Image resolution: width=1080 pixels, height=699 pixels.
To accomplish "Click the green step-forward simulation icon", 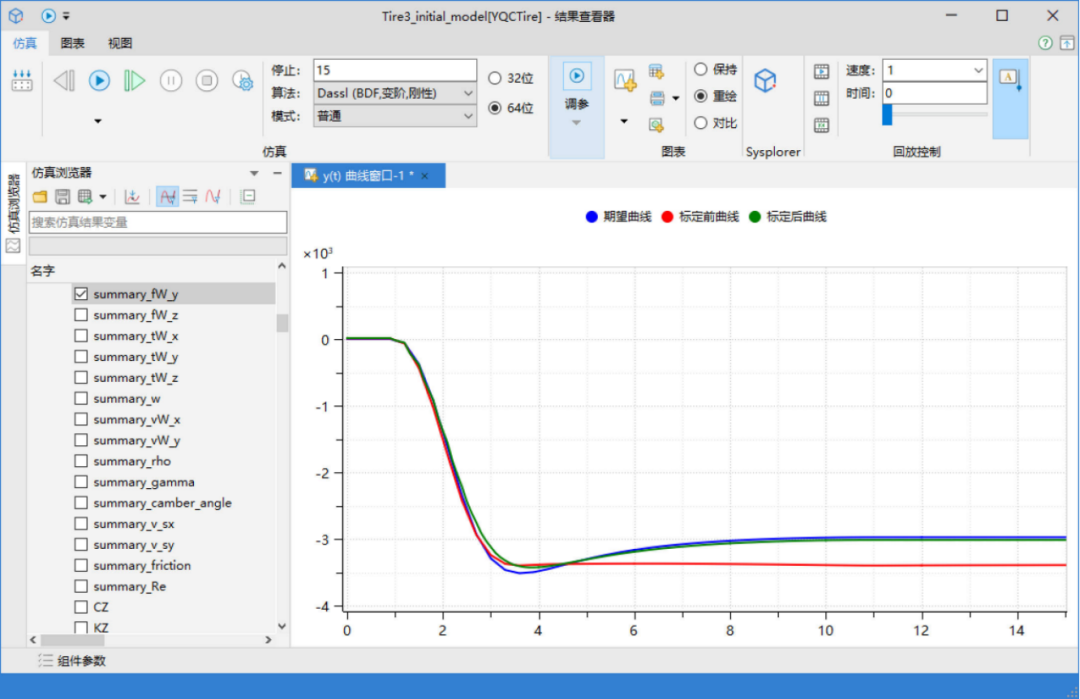I will pyautogui.click(x=134, y=81).
